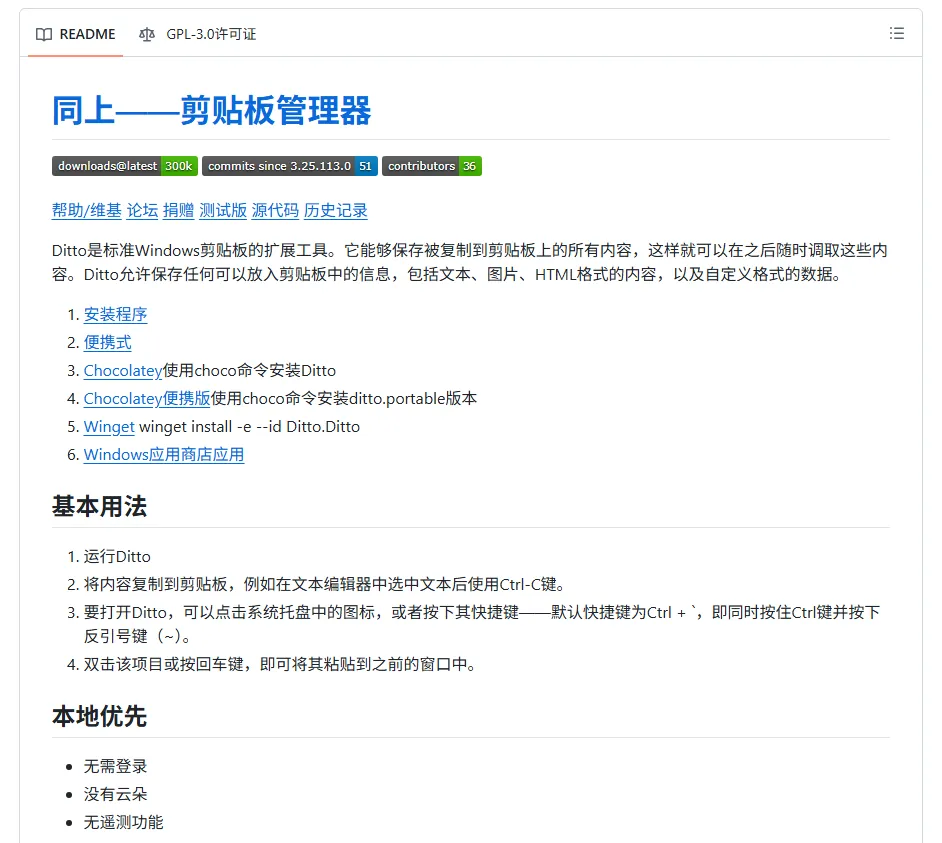Open the GPL-3.0许可证 tab
Viewport: 942px width, 843px height.
point(198,34)
